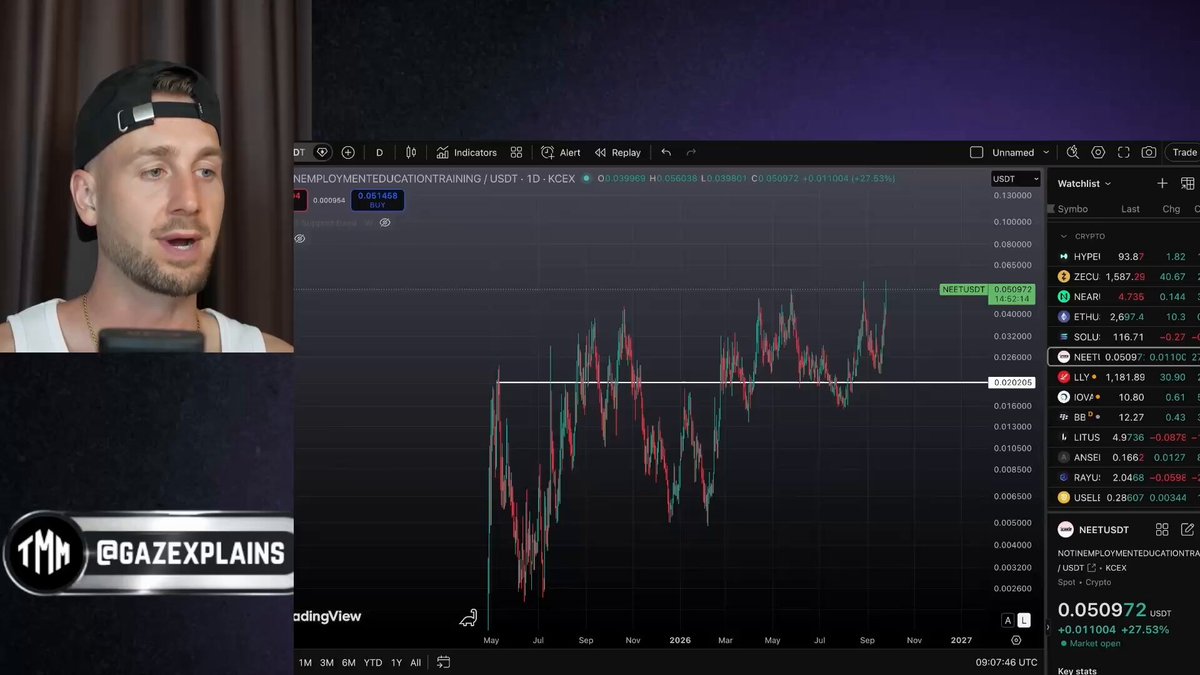Screen dimensions: 1200x675
Task: Select the 3M time range
Action: [327, 662]
